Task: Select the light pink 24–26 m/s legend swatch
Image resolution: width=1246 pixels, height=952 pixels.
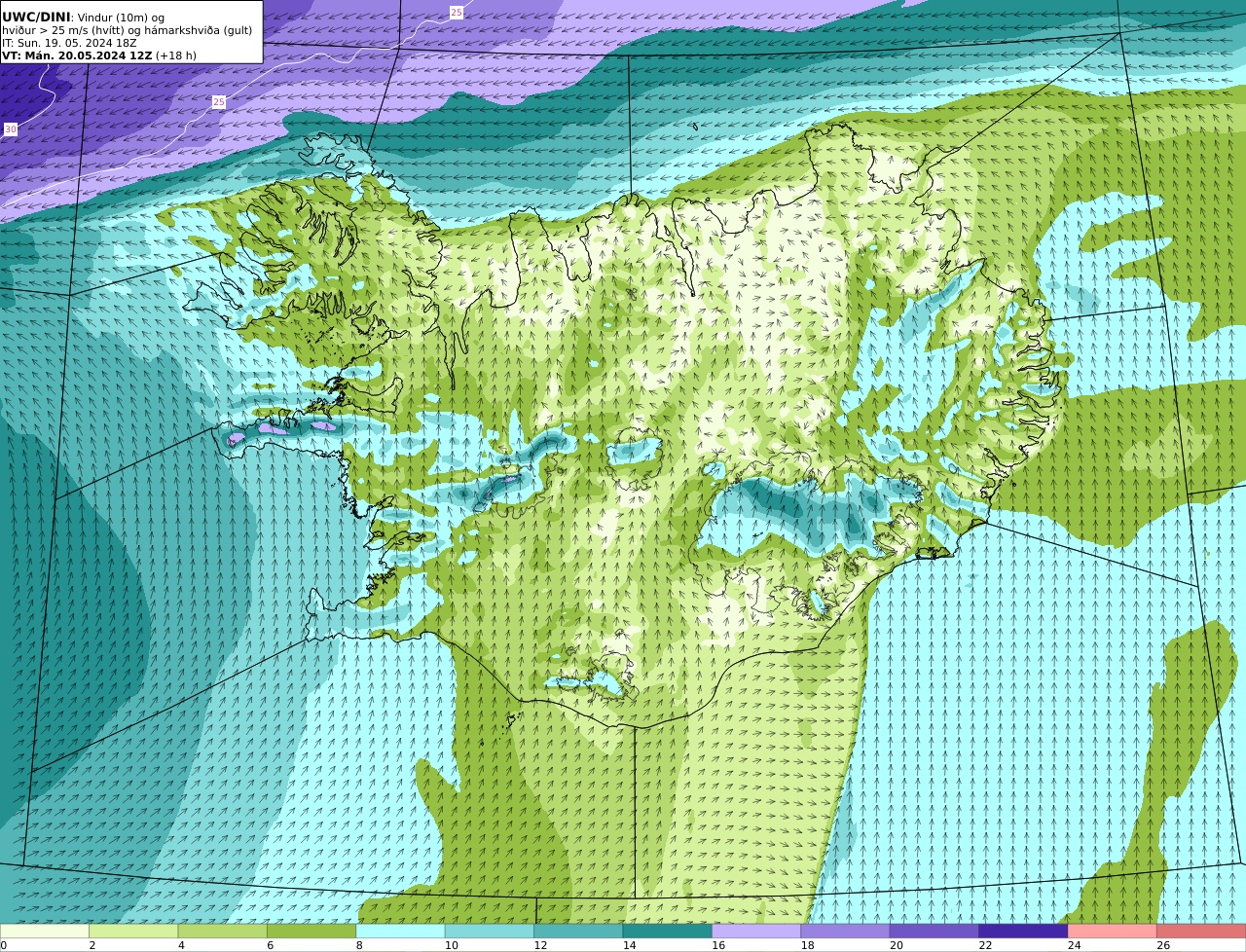Action: pyautogui.click(x=1113, y=931)
